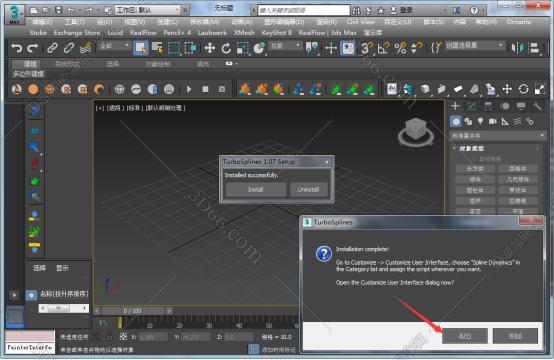Click Edit Named Selection Sets icon

436,48
